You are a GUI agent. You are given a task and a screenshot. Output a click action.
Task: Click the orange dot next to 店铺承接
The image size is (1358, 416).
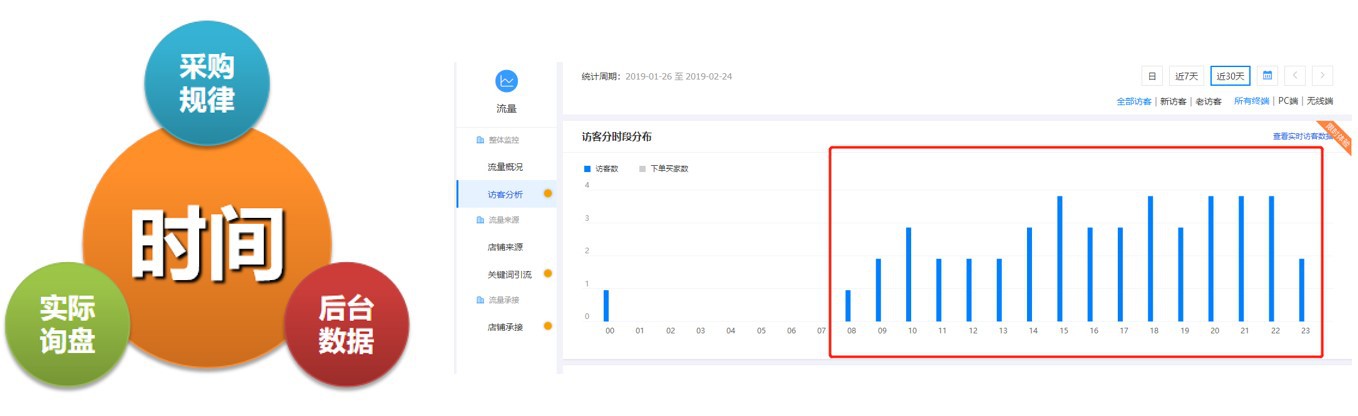pyautogui.click(x=547, y=326)
